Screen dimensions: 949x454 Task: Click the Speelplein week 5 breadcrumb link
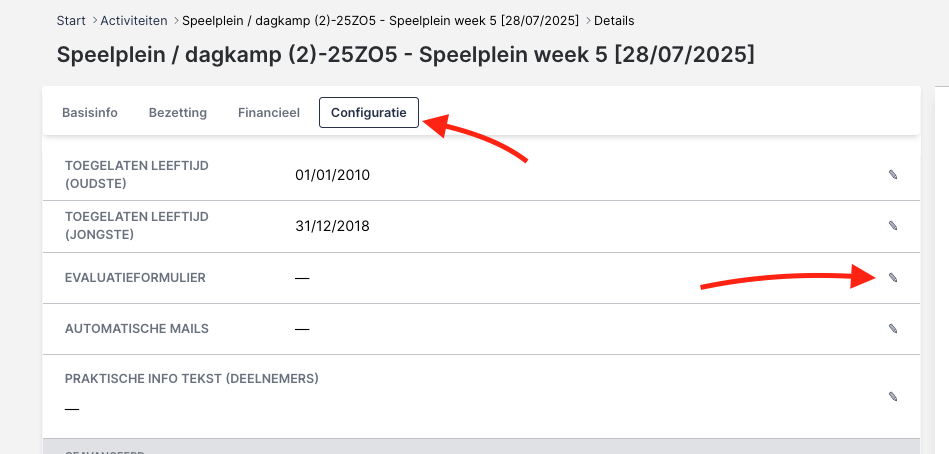pos(380,20)
